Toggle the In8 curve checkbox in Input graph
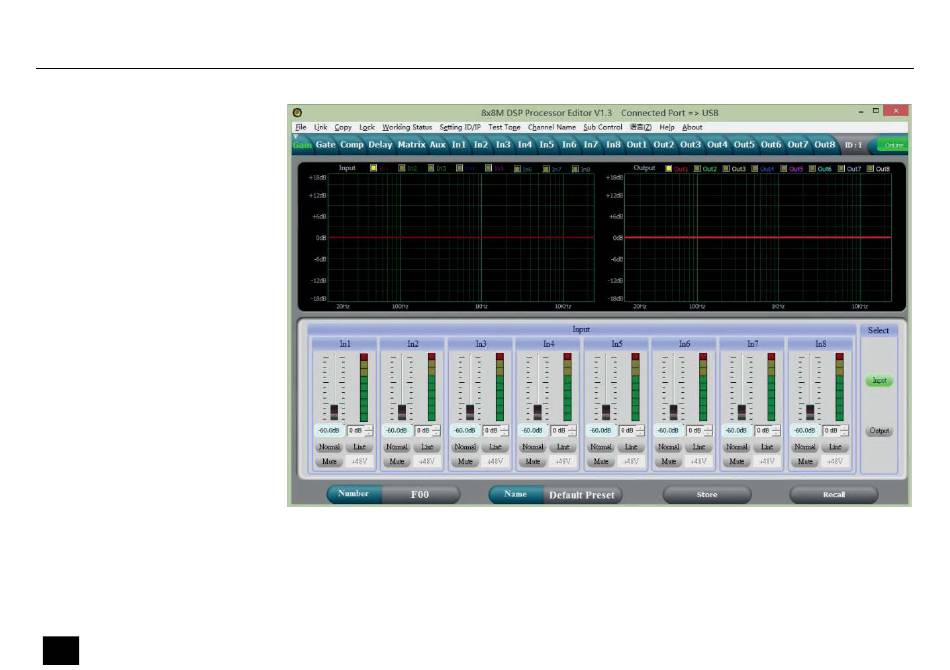The width and height of the screenshot is (950, 670). (576, 168)
